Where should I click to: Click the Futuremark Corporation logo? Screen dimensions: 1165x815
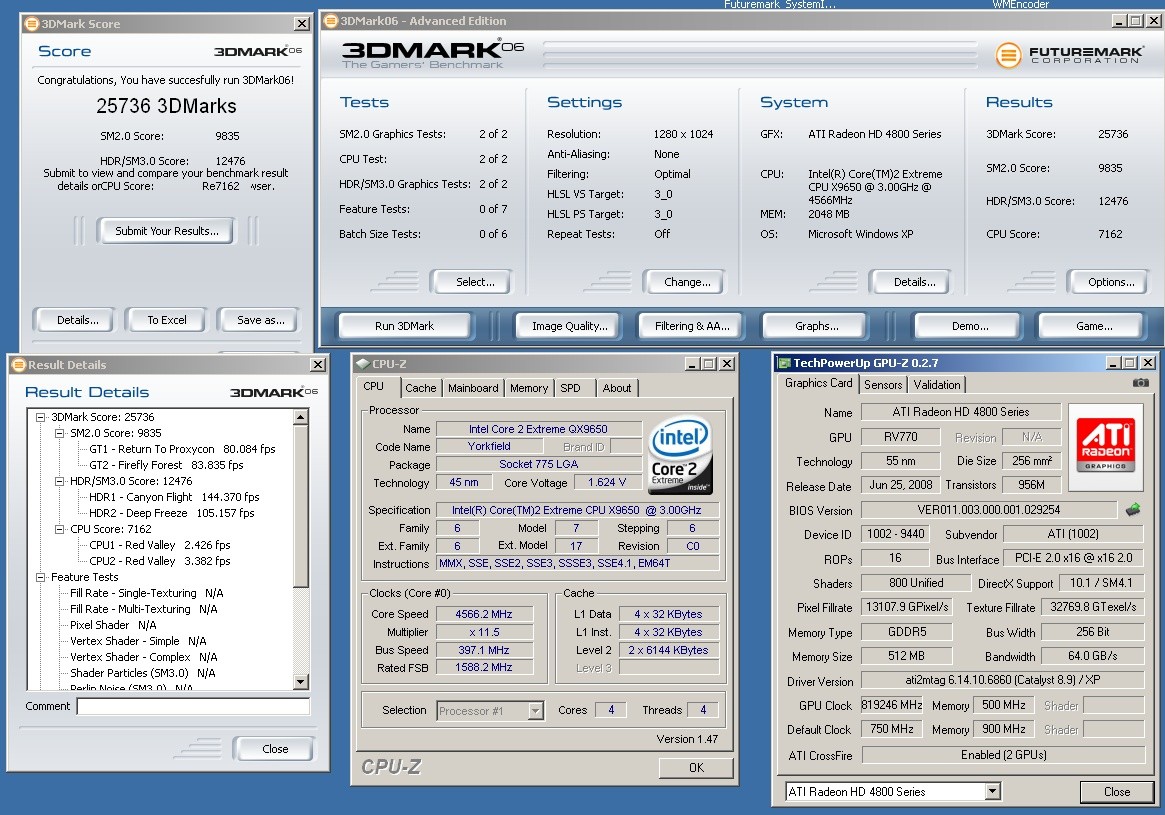pyautogui.click(x=1068, y=55)
